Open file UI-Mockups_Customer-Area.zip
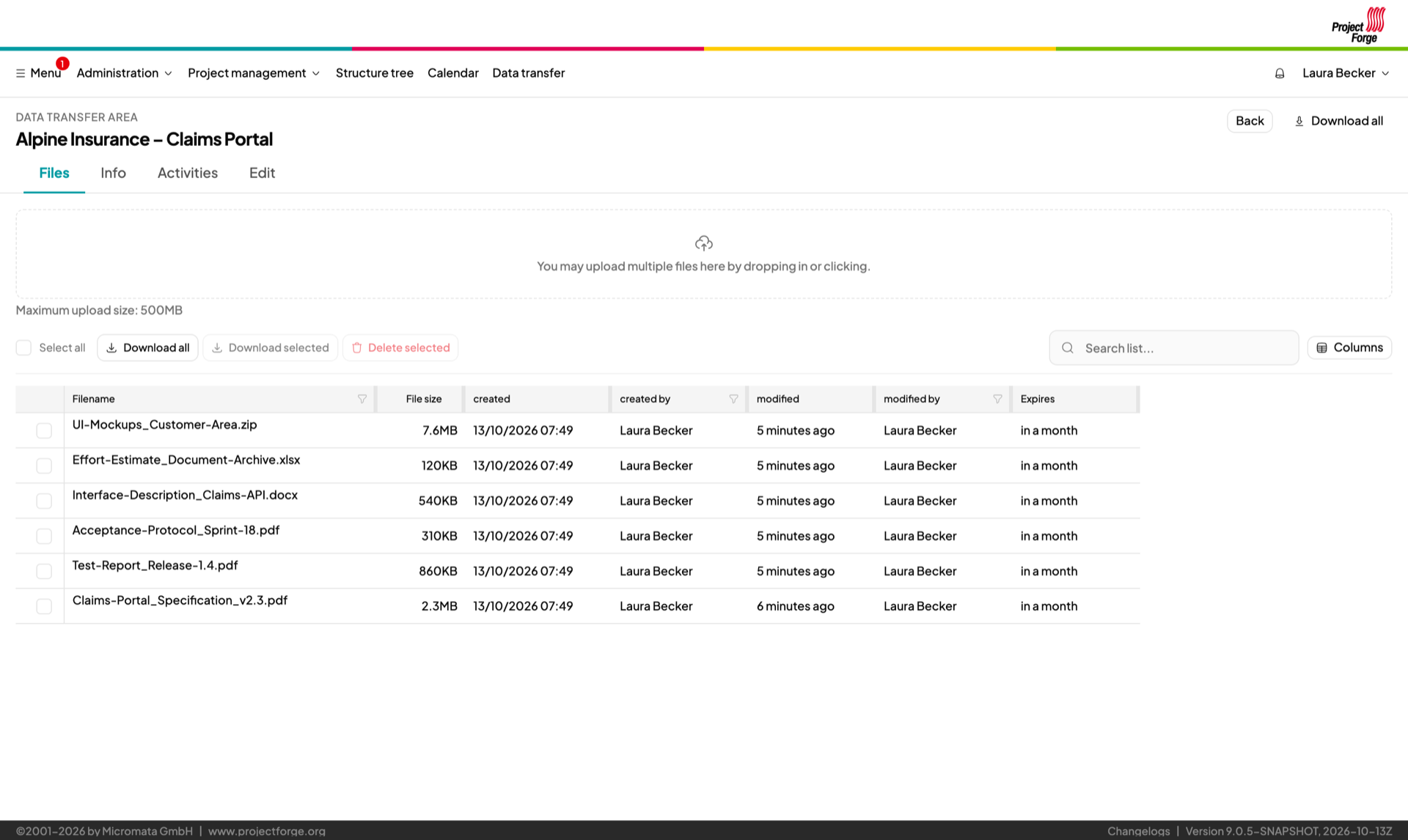 (x=164, y=424)
